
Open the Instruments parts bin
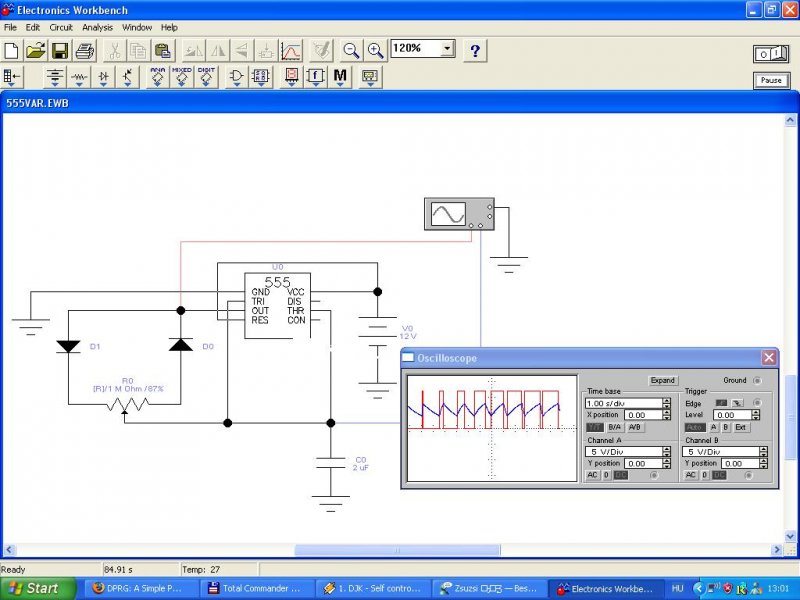(370, 77)
